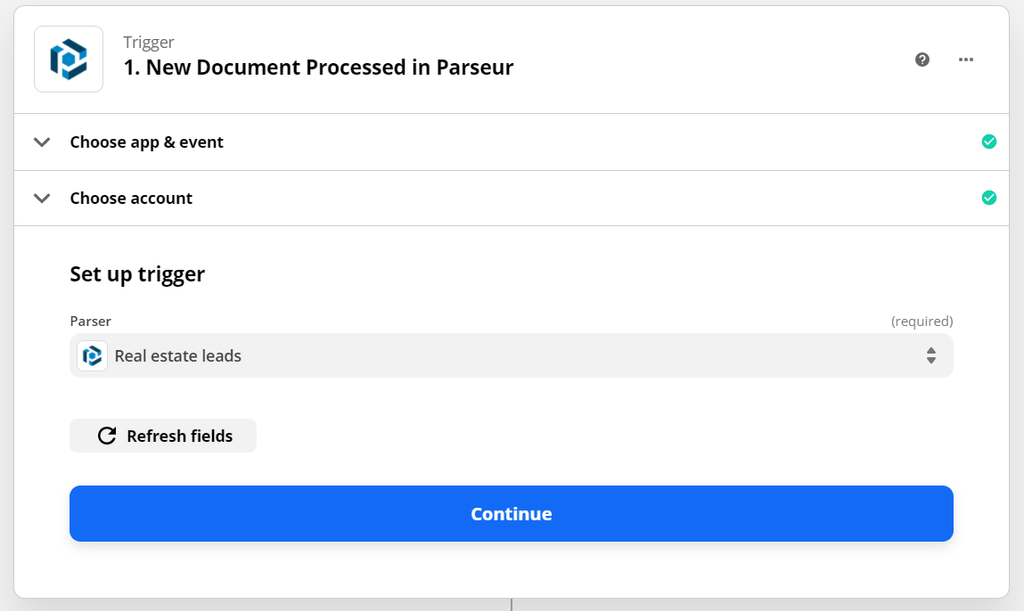
Task: Click the Trigger label text
Action: point(148,42)
